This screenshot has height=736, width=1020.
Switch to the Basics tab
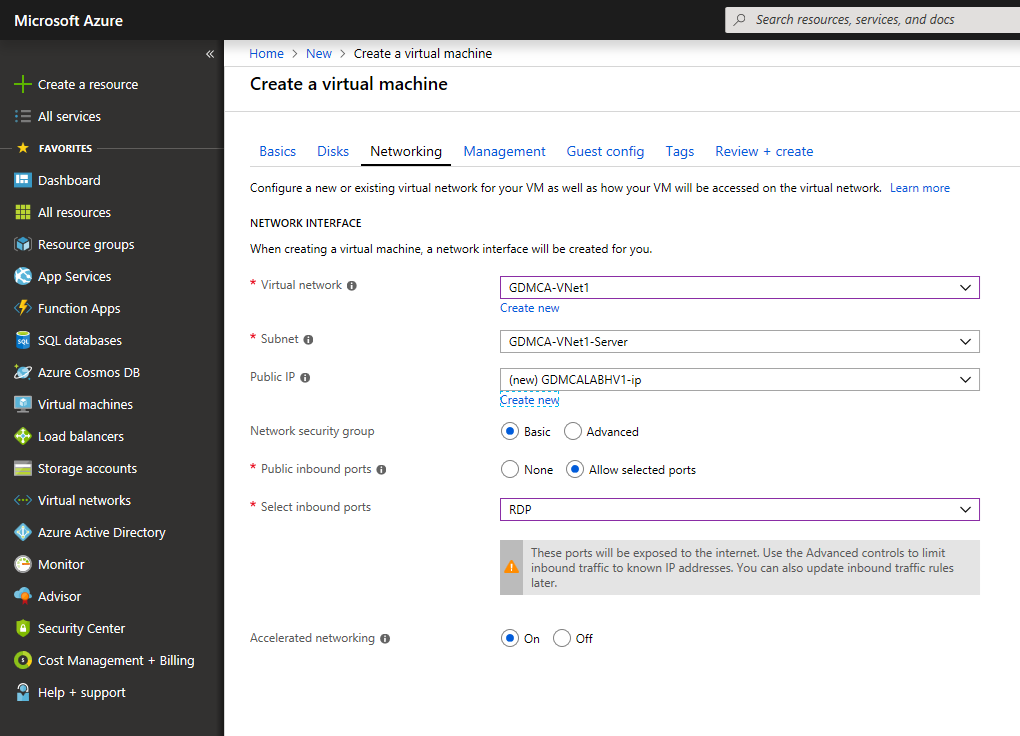point(277,151)
